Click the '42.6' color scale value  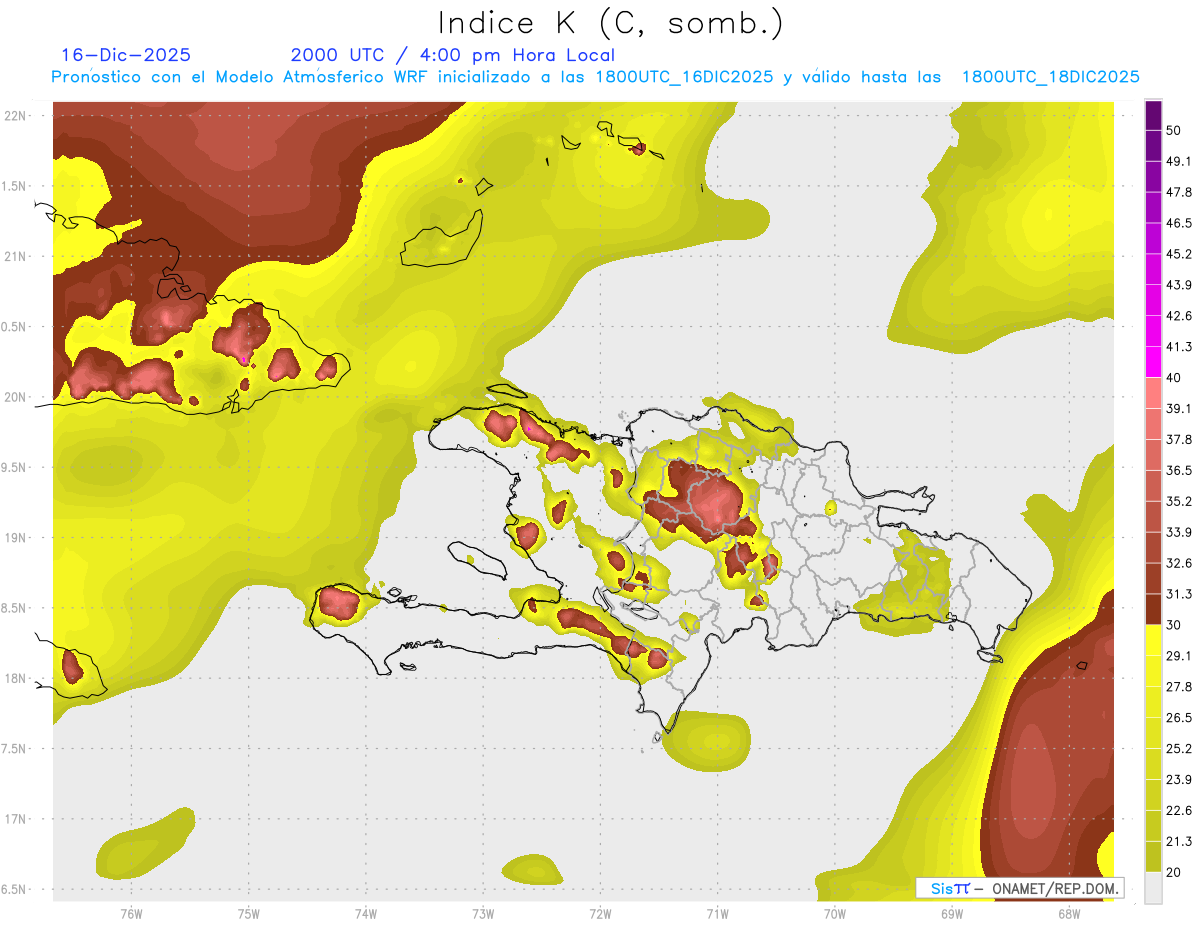pos(1179,316)
